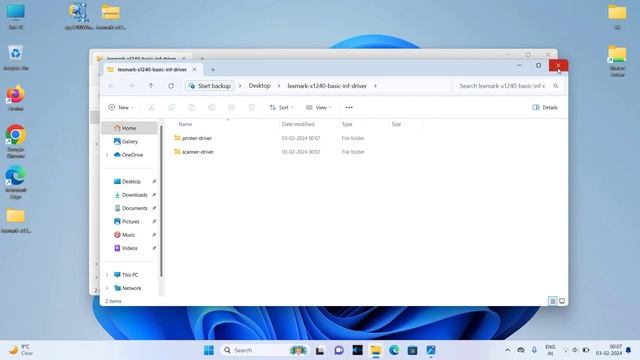Click the Share icon in toolbar
The image size is (640, 360).
[231, 107]
